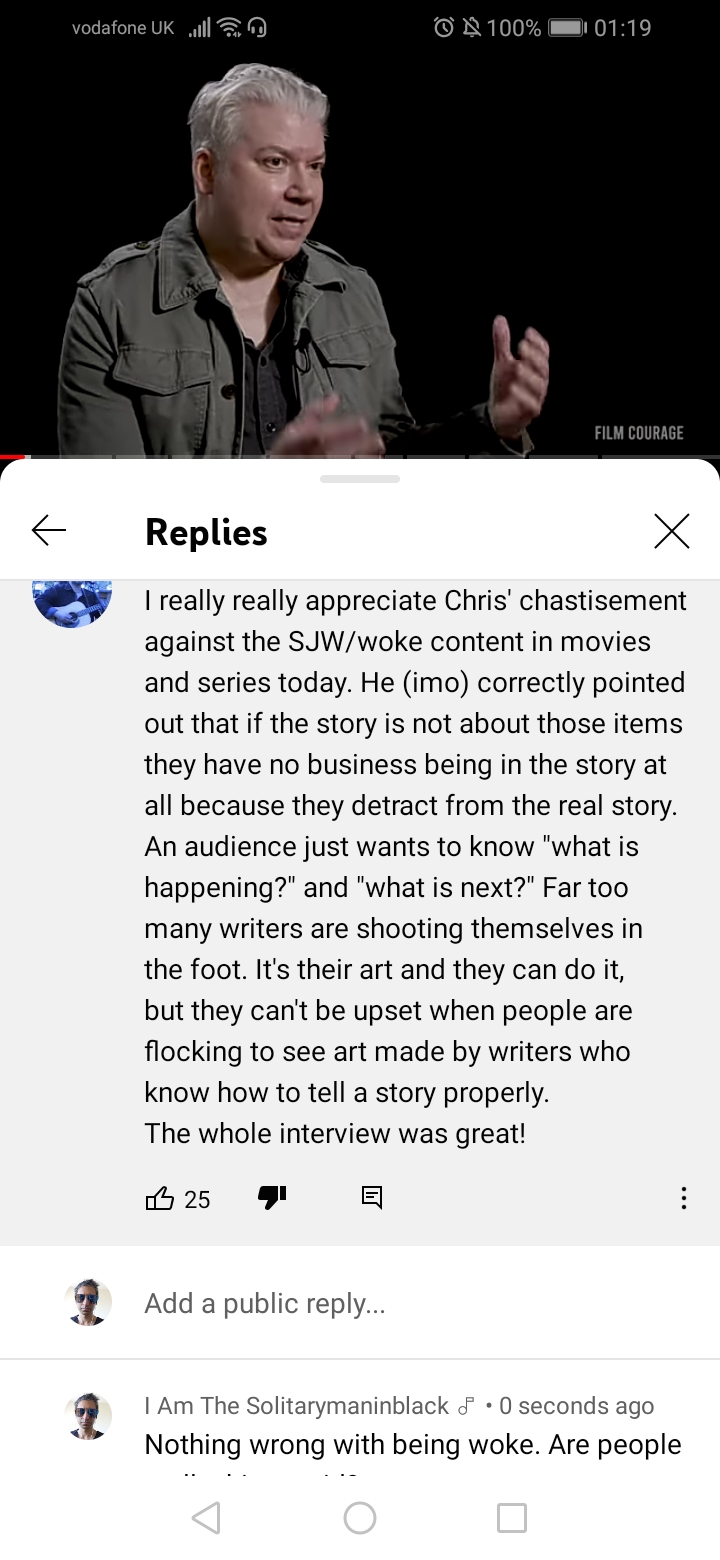This screenshot has width=720, height=1560.
Task: Close the Replies panel with X
Action: [x=672, y=531]
